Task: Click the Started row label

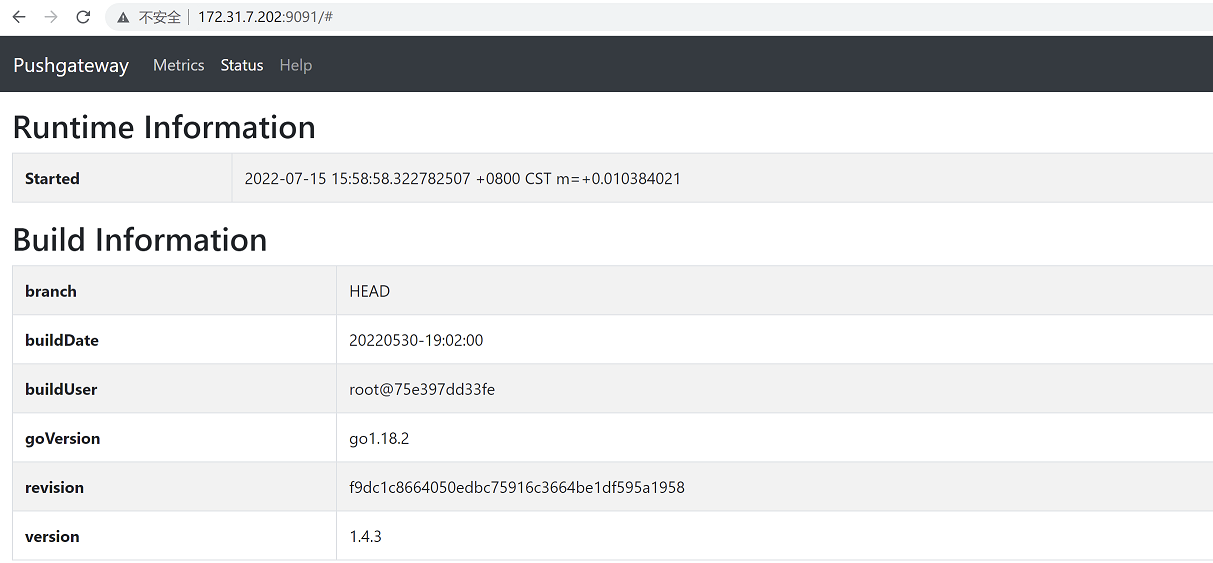Action: [52, 179]
